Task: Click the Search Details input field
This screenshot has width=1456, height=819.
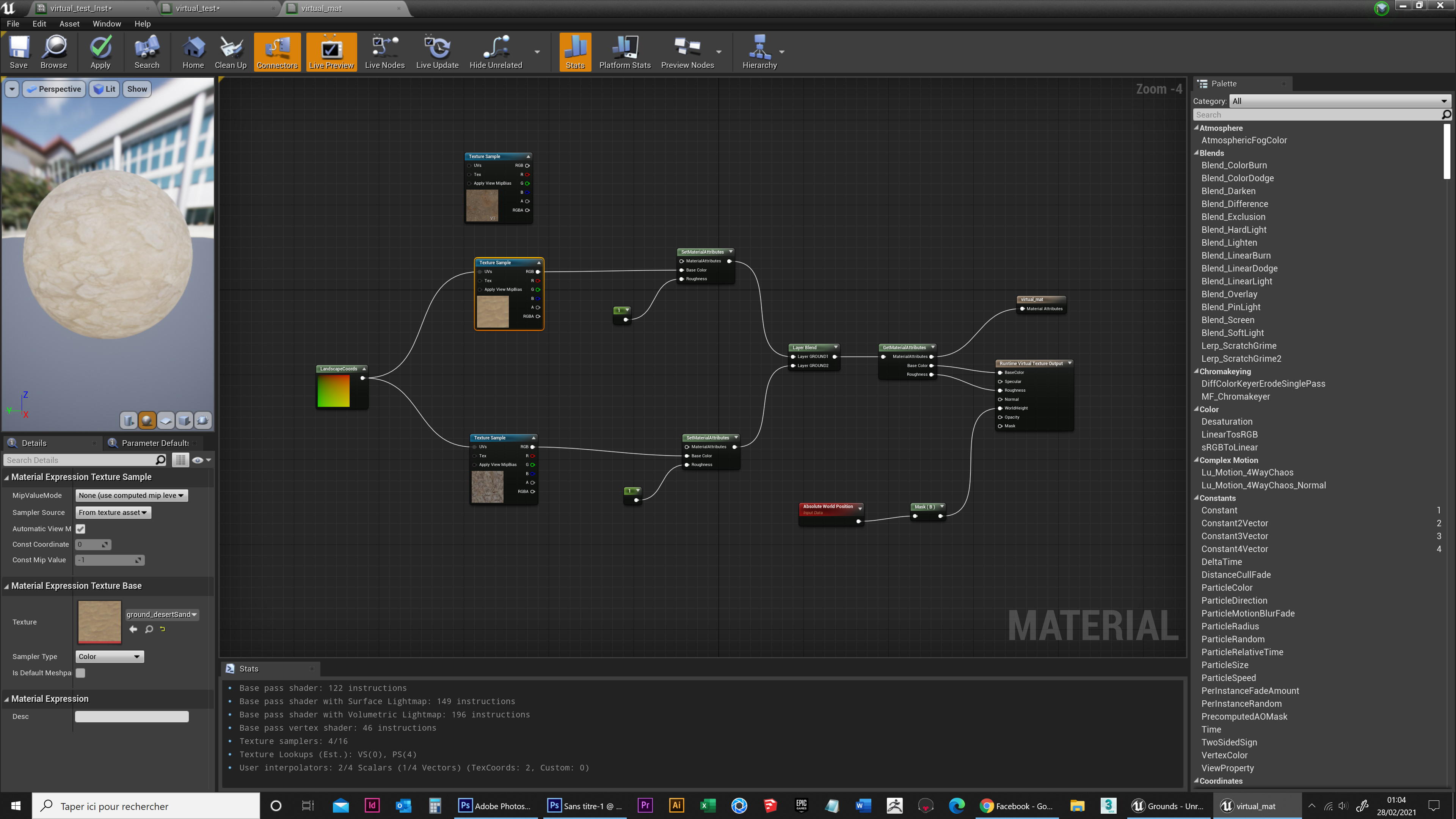Action: pos(79,460)
